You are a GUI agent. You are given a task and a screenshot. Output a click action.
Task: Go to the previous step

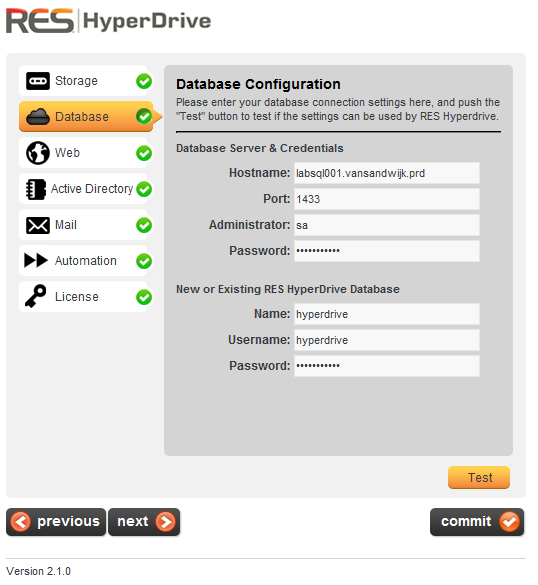(56, 522)
